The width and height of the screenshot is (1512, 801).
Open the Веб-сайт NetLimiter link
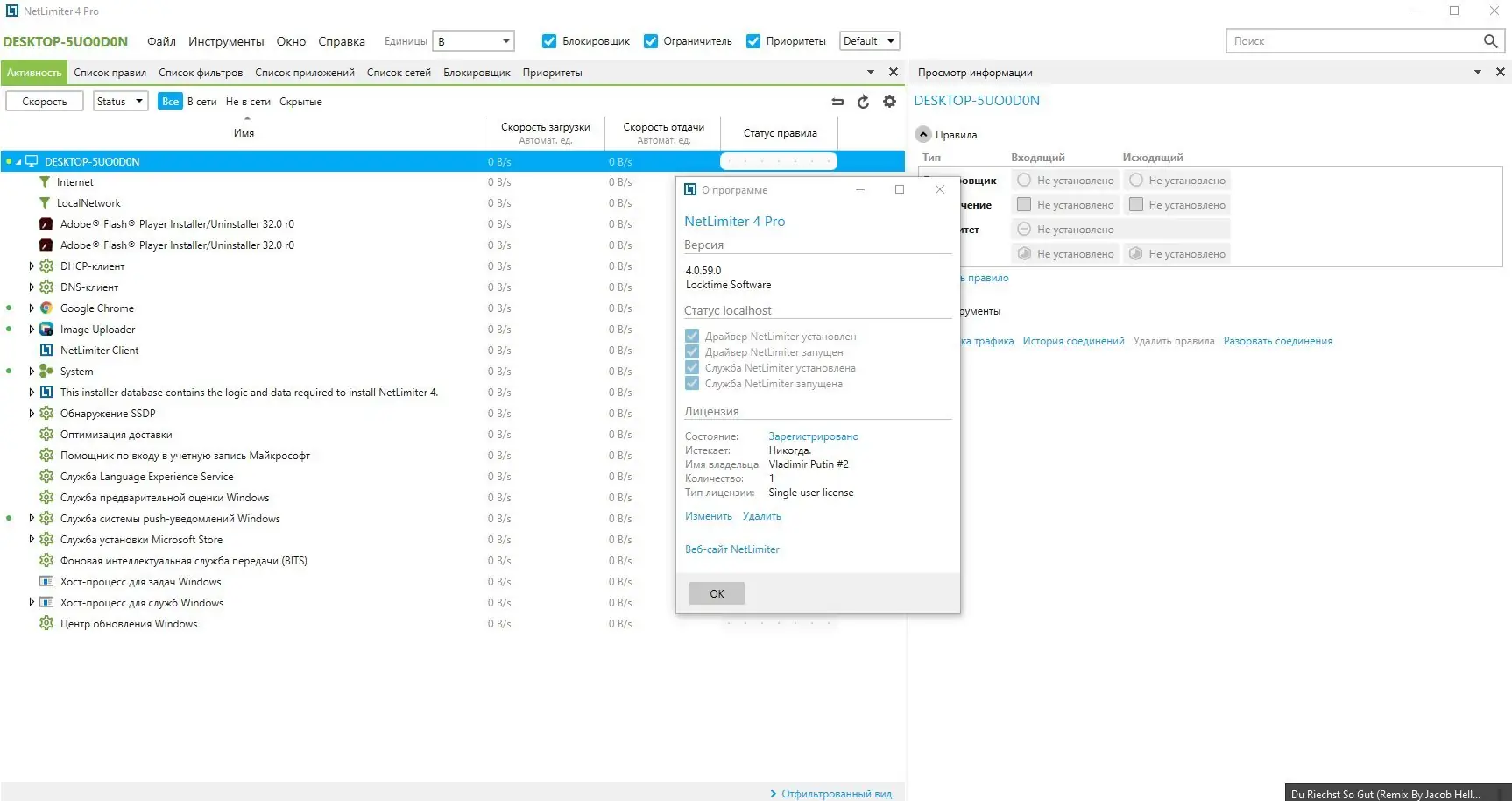point(732,549)
